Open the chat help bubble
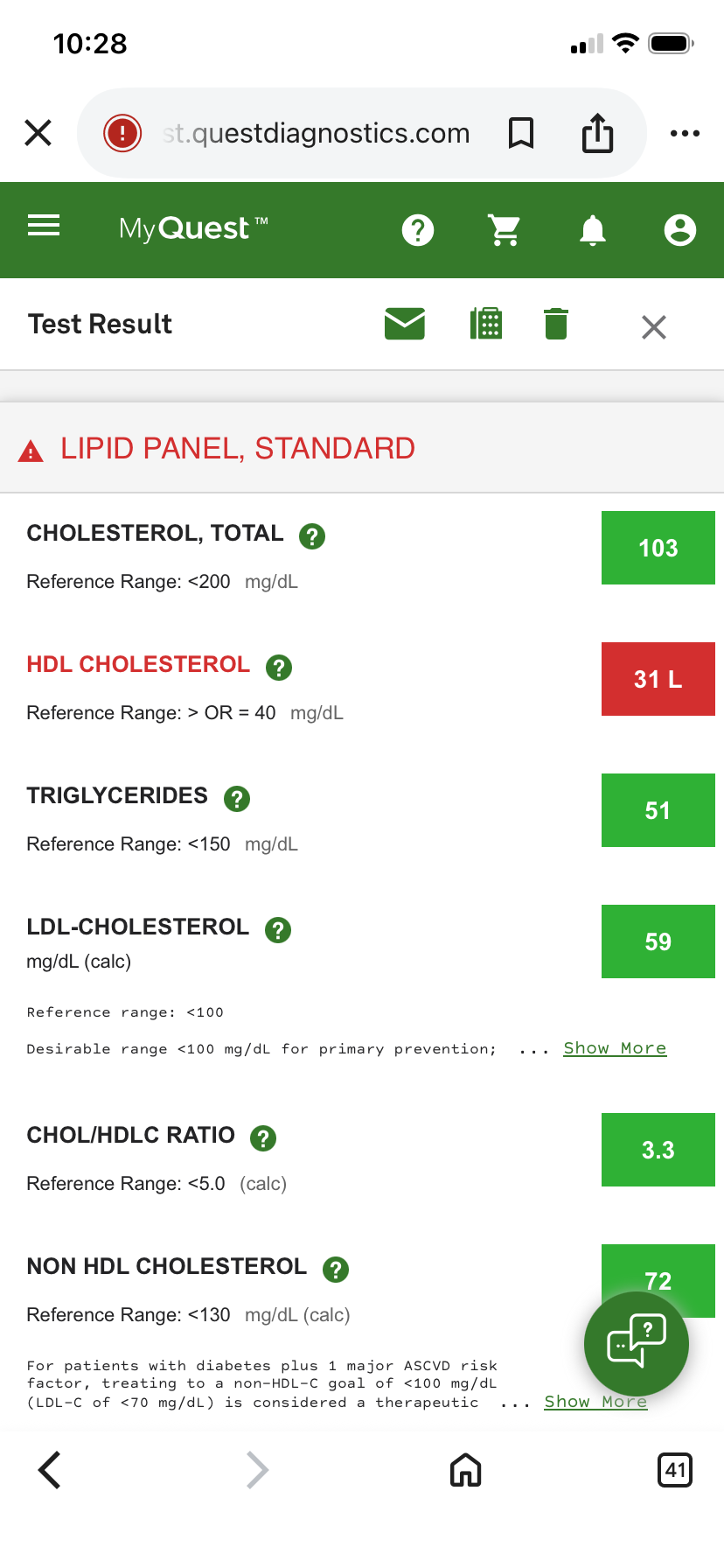 [636, 1343]
